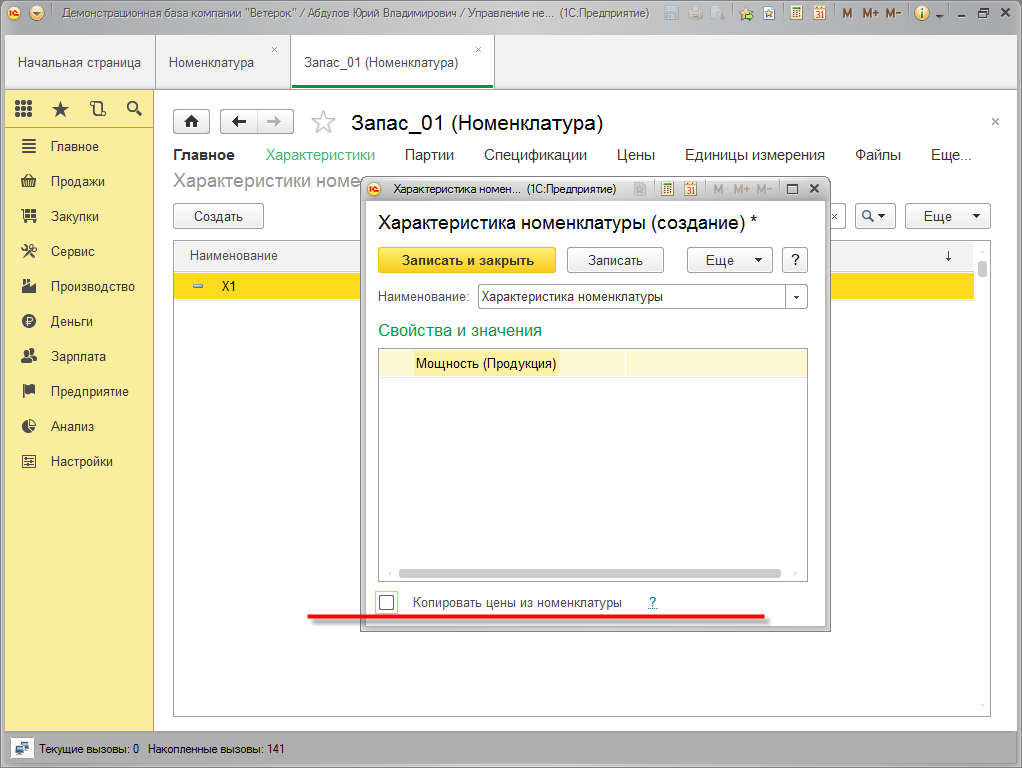Open the dropdown next to the info icon
The height and width of the screenshot is (768, 1022).
coord(939,14)
